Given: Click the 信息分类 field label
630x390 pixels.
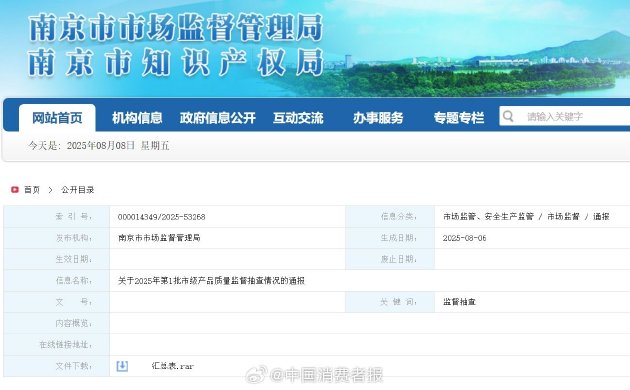Looking at the screenshot, I should click(399, 216).
